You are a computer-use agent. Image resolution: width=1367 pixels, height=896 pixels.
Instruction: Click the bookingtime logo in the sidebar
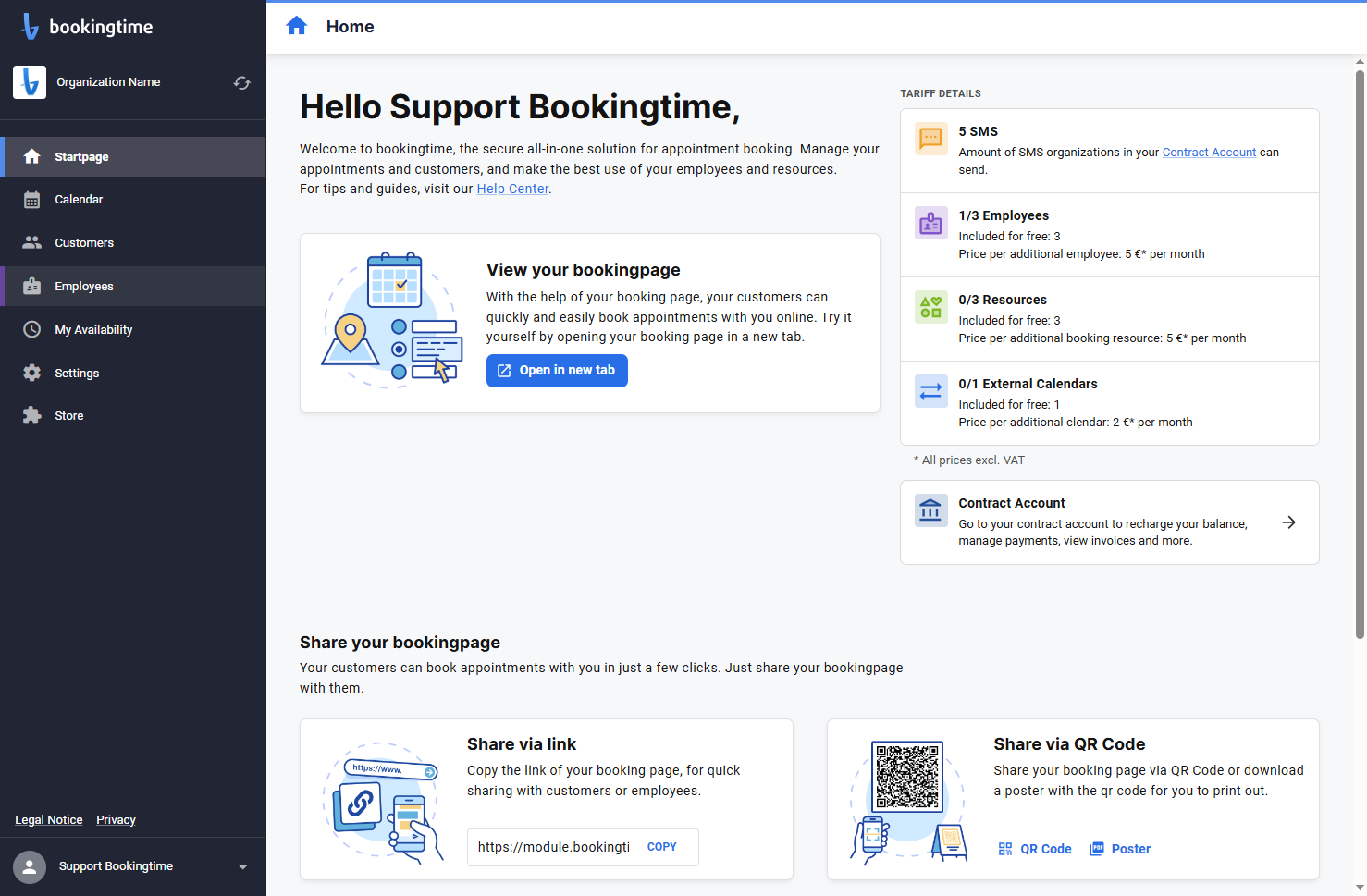(x=87, y=27)
